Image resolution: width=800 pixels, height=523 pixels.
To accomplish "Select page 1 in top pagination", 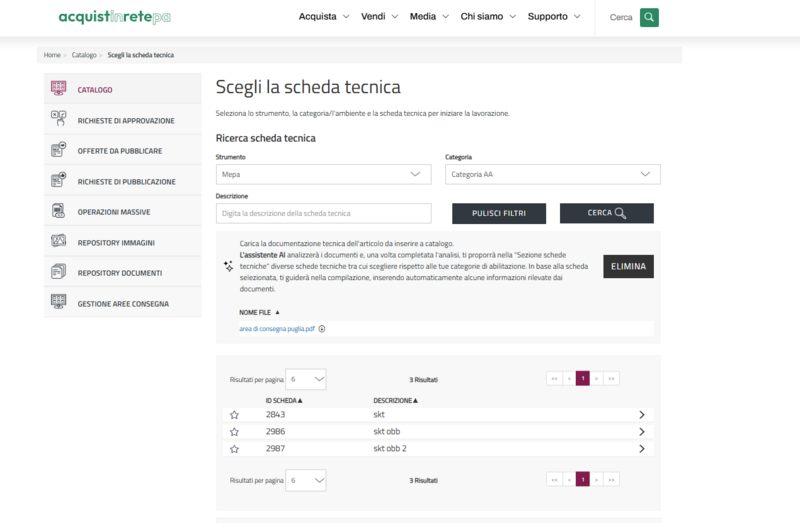I will click(583, 379).
